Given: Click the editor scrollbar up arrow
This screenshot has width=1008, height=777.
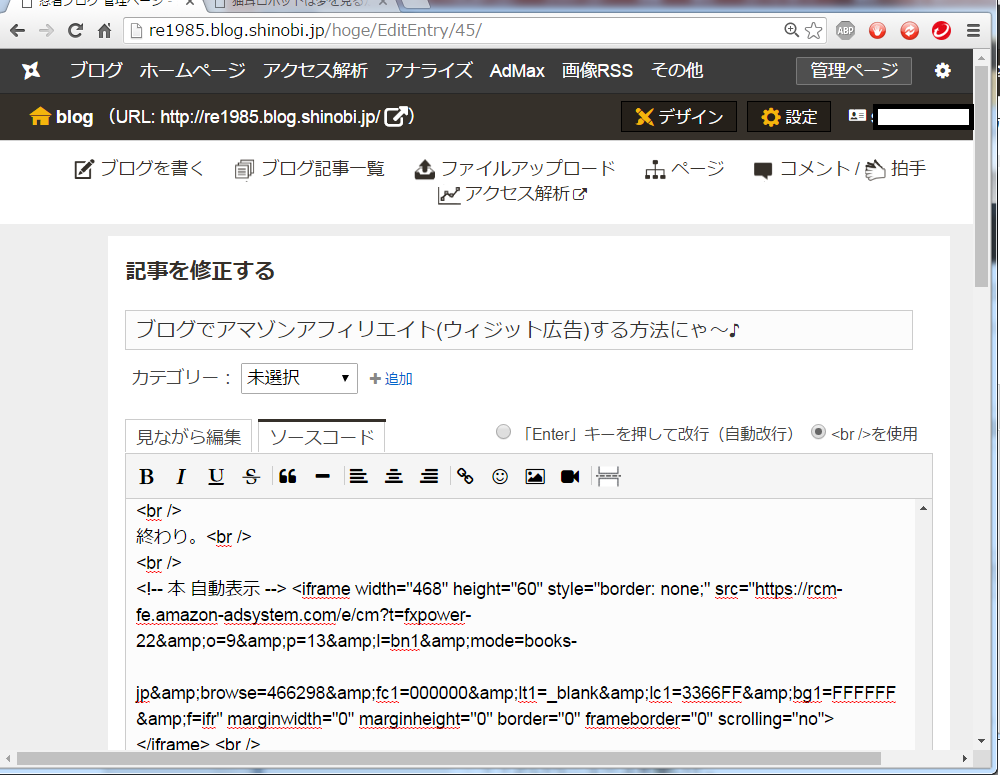Looking at the screenshot, I should 924,508.
